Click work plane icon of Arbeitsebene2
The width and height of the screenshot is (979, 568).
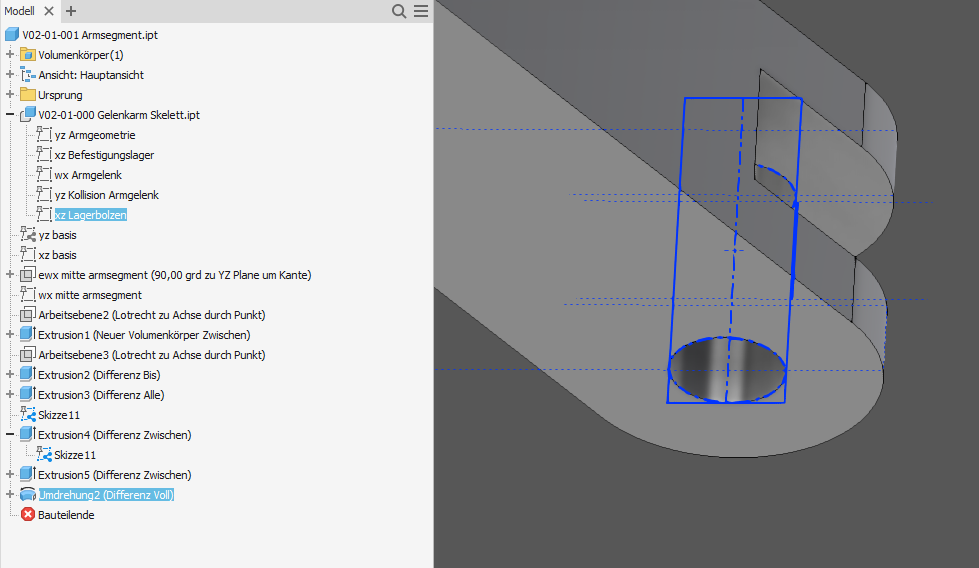click(x=27, y=315)
